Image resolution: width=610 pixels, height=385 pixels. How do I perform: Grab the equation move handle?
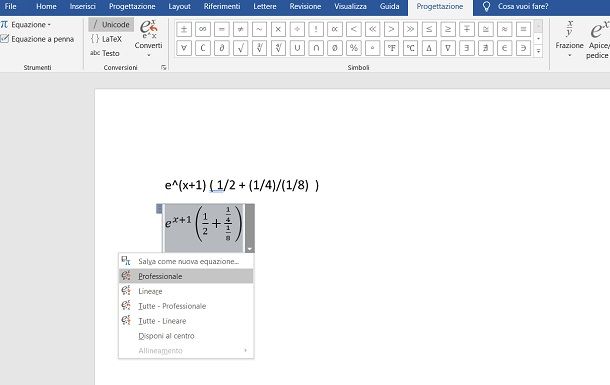[x=159, y=209]
